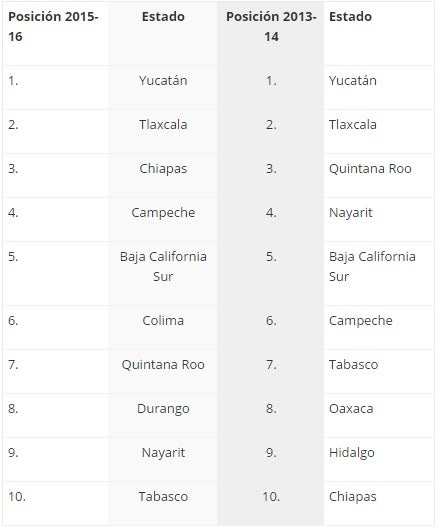Select the rightmost 'Estado' column header

(x=350, y=16)
